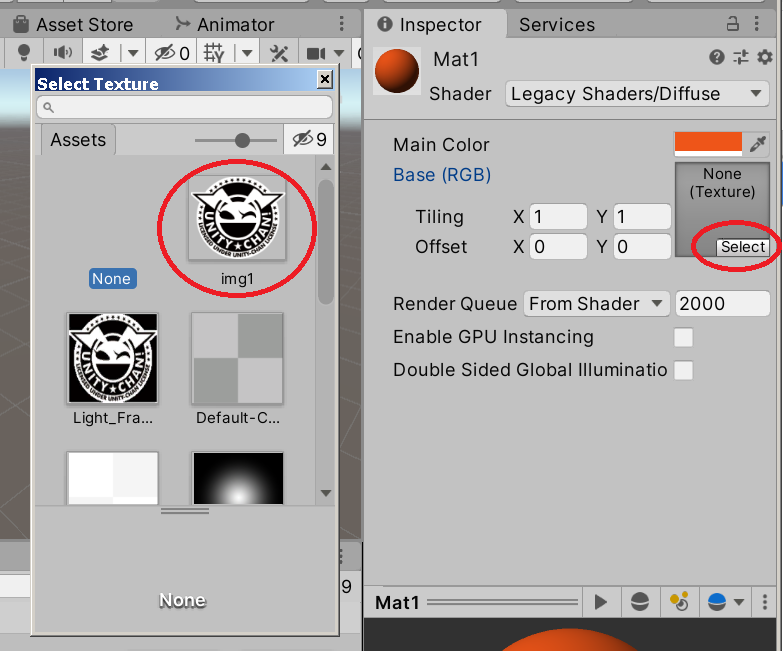Open Render Queue From Shader dropdown
This screenshot has height=651, width=783.
click(x=596, y=304)
